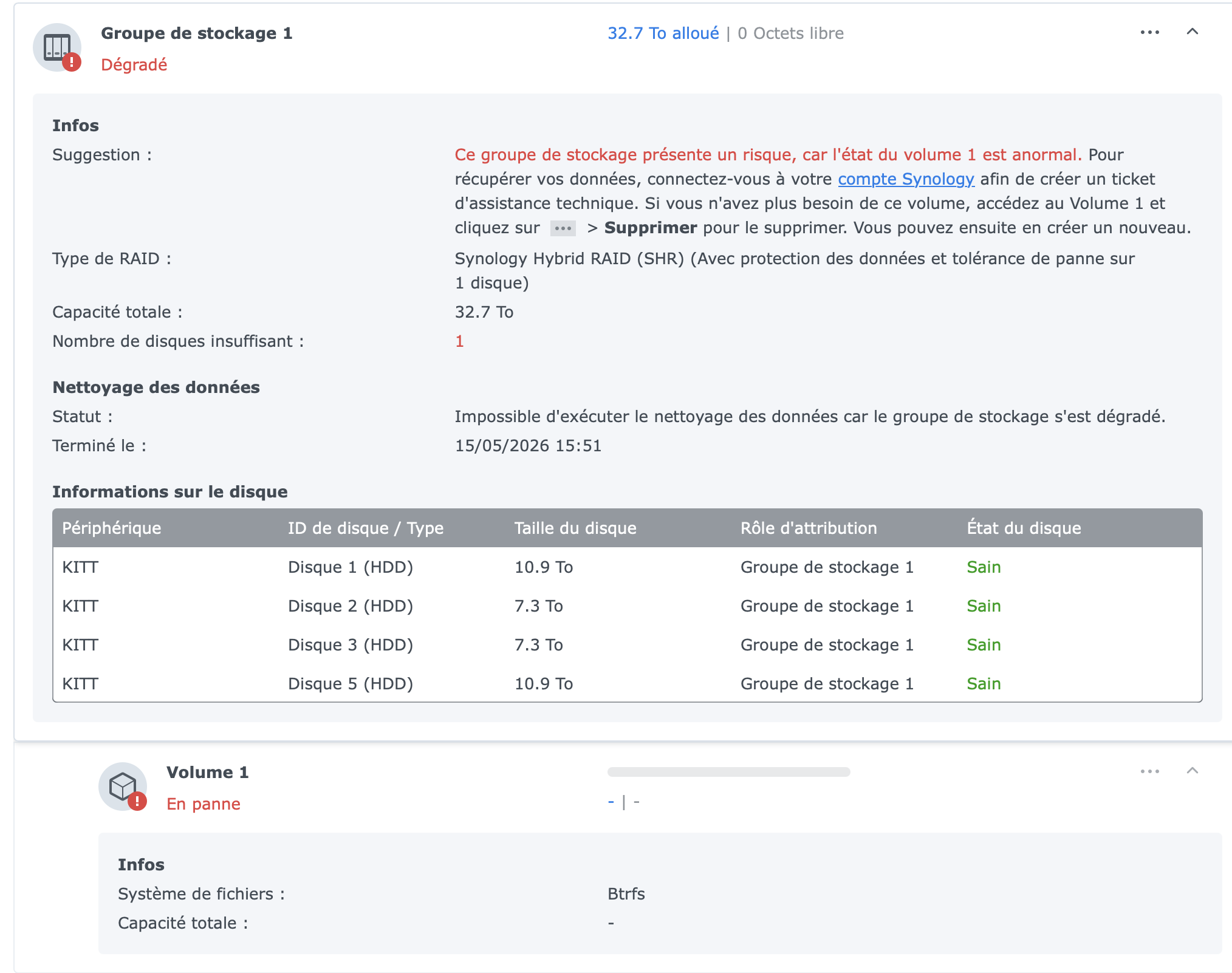Click the Sain status of Disque 3
1232x973 pixels.
click(984, 645)
